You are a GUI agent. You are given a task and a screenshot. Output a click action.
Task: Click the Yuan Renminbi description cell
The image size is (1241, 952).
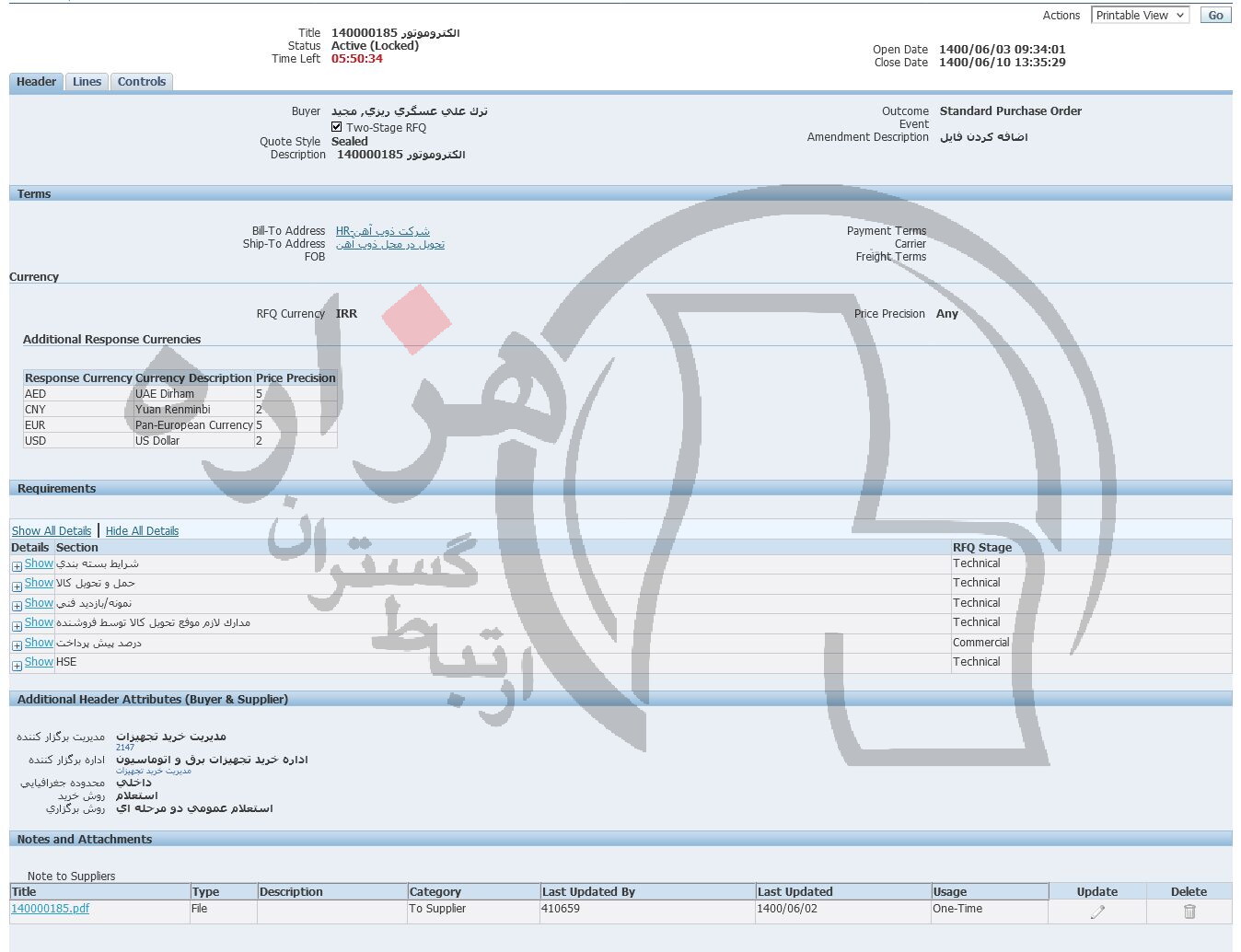193,410
